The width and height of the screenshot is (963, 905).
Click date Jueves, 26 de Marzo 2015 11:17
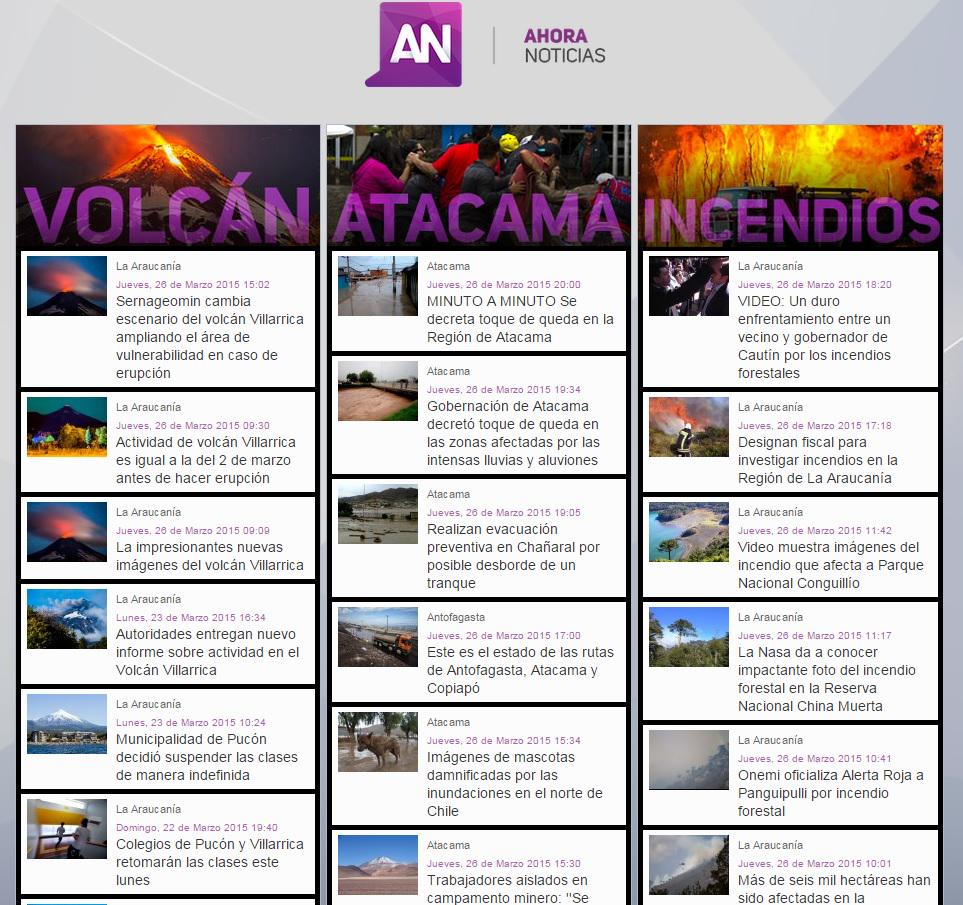(814, 635)
